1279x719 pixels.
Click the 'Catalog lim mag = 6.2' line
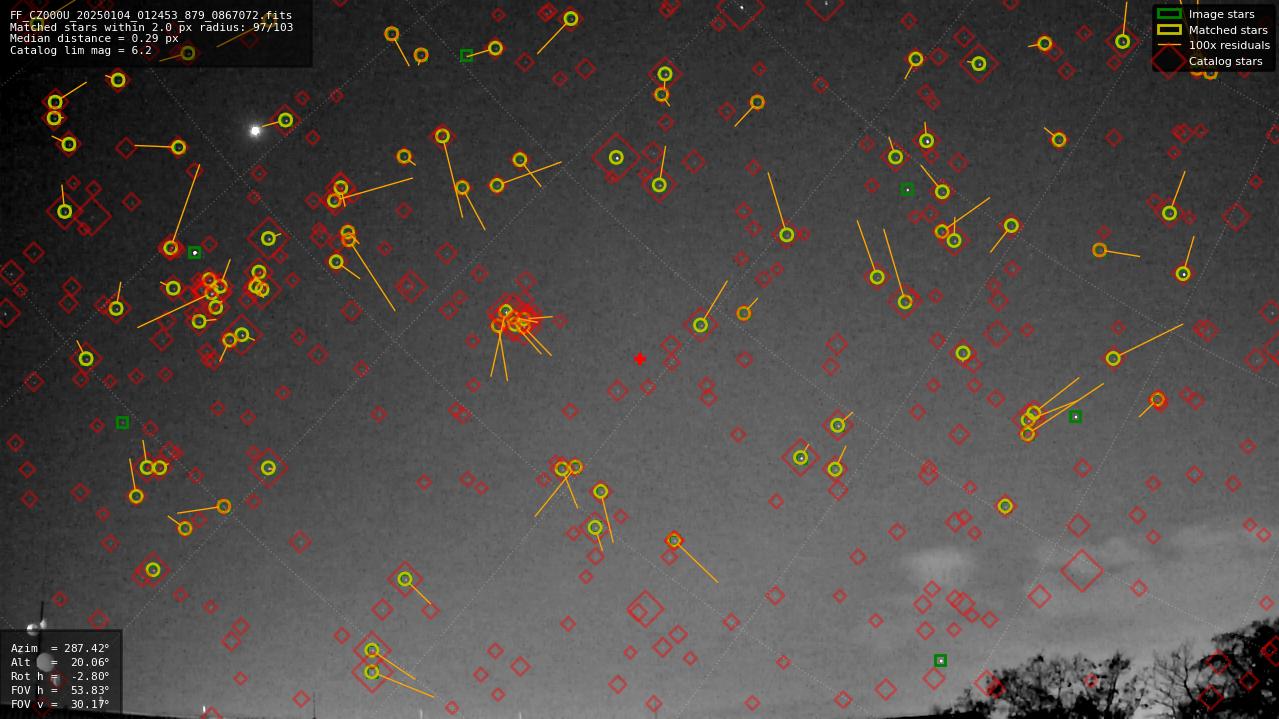point(81,50)
